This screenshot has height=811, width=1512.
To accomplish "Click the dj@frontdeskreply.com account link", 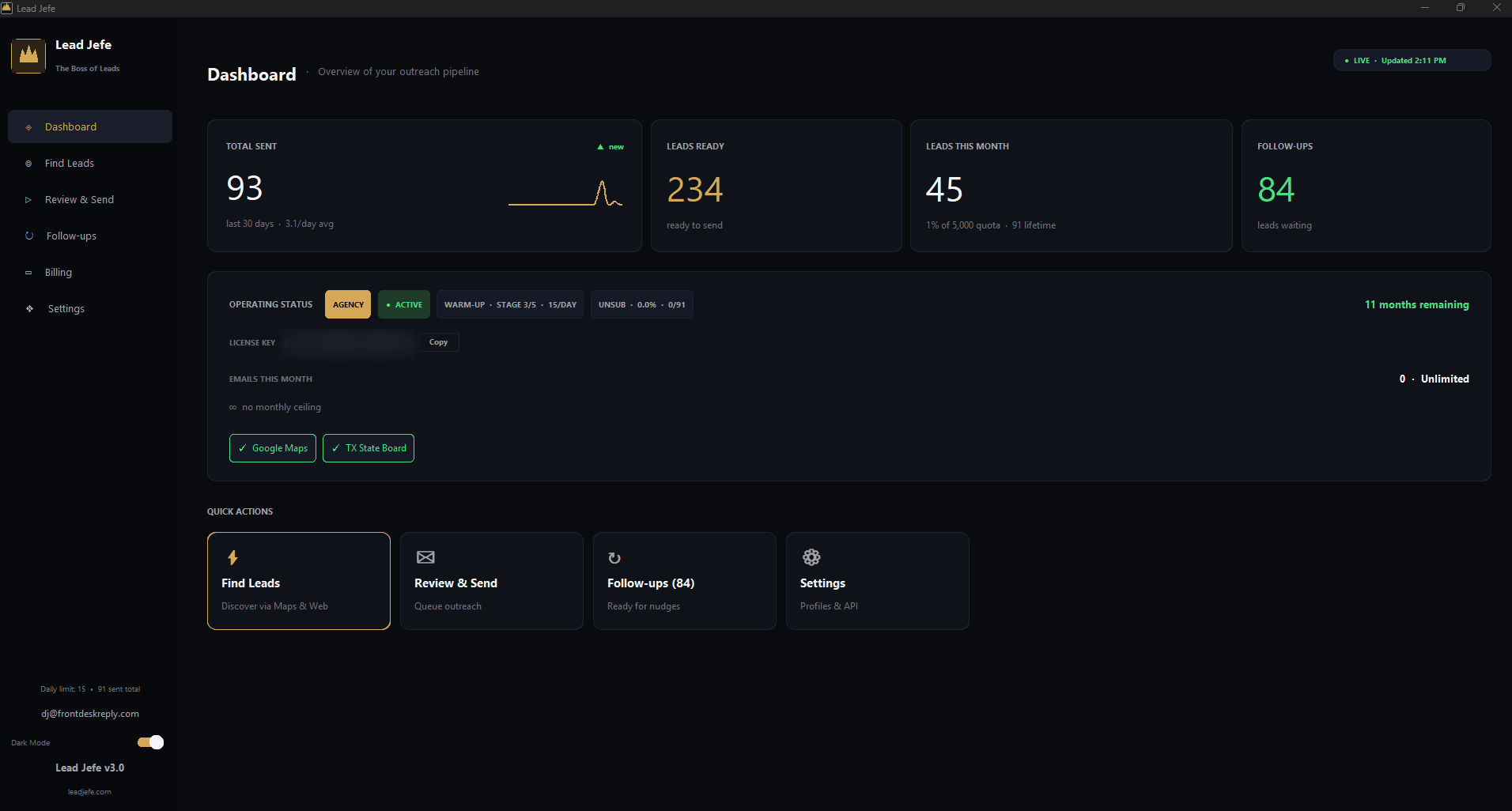I will pos(90,713).
